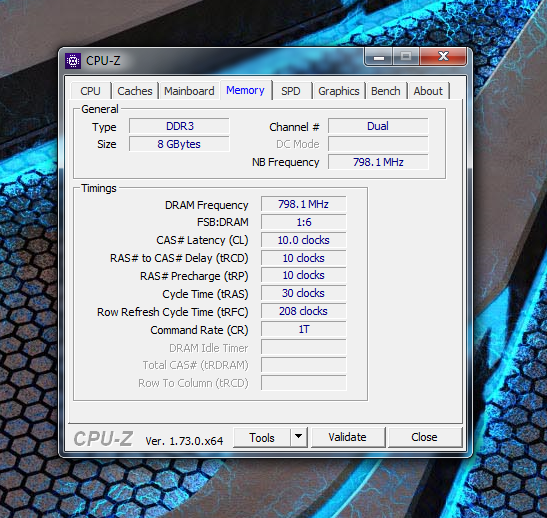The image size is (547, 518).
Task: Click the DDR3 memory type field
Action: pyautogui.click(x=179, y=126)
